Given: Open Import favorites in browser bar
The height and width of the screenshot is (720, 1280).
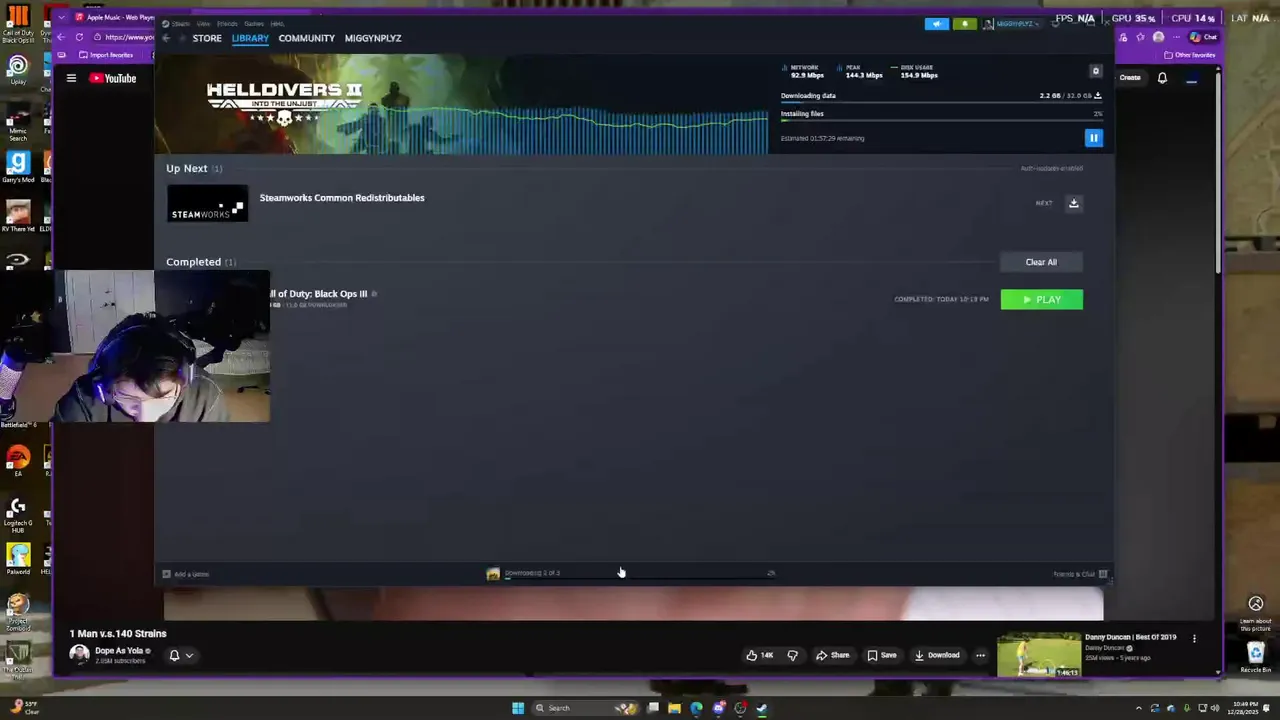Looking at the screenshot, I should (x=105, y=55).
